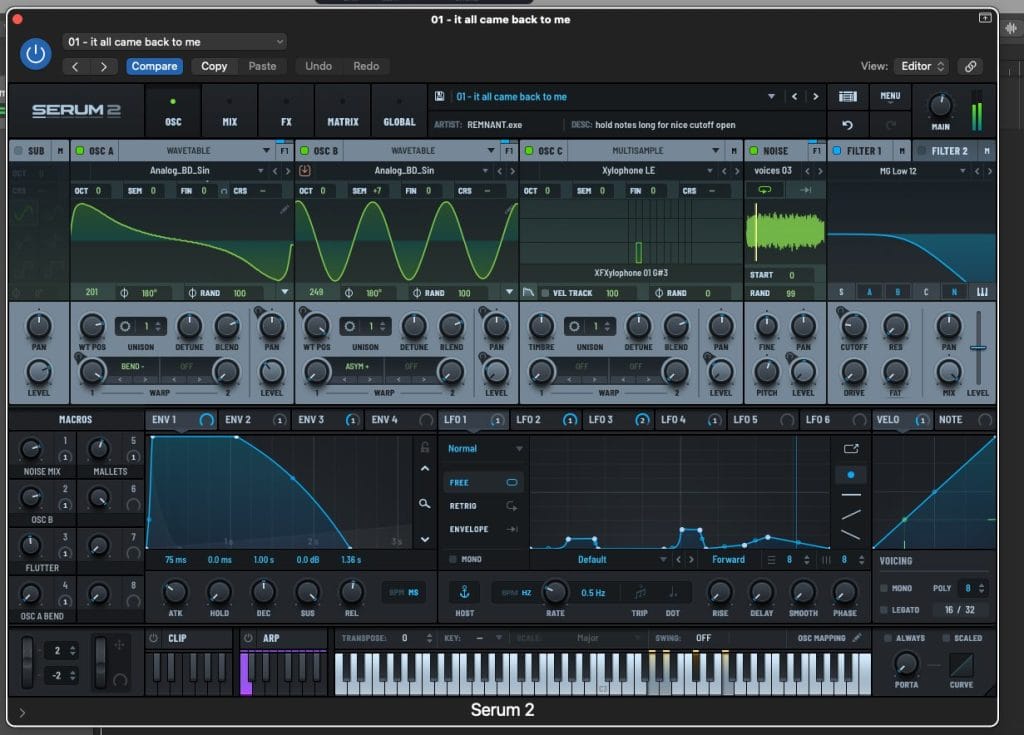Open the preset browser list icon
Screen dimensions: 1024x735
click(x=848, y=97)
